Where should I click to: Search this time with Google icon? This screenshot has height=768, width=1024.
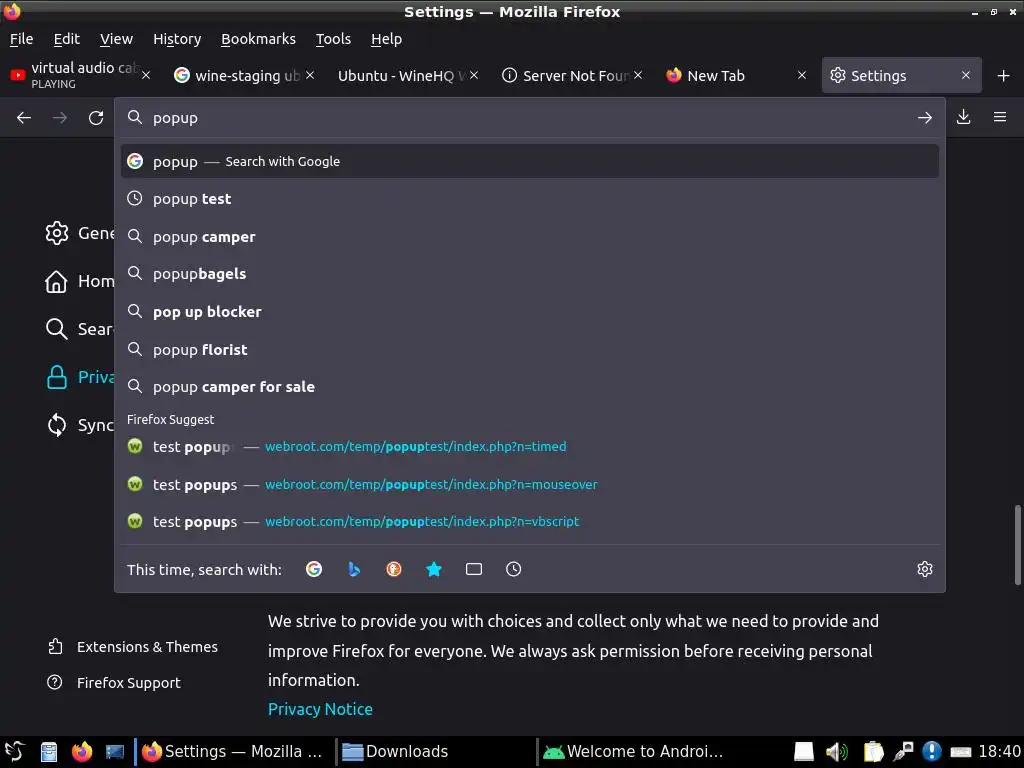point(314,569)
